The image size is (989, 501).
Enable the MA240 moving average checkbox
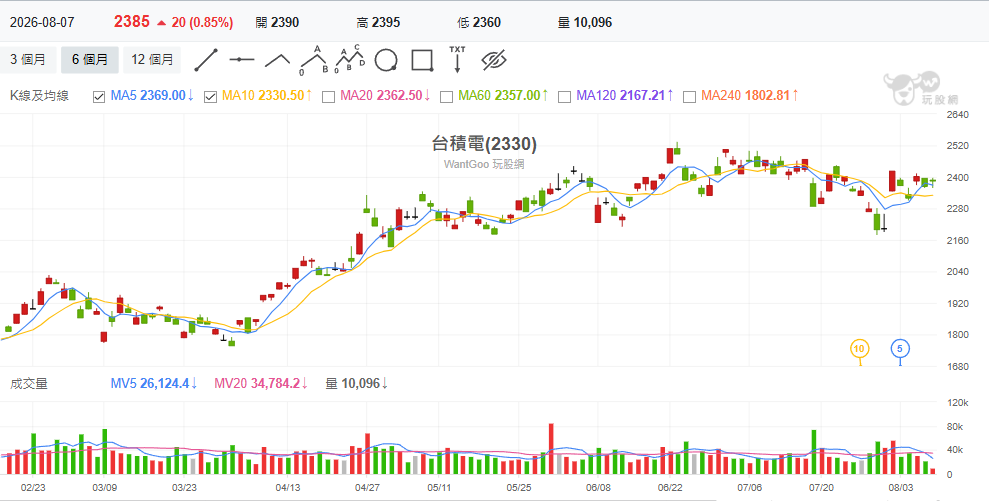[x=689, y=97]
